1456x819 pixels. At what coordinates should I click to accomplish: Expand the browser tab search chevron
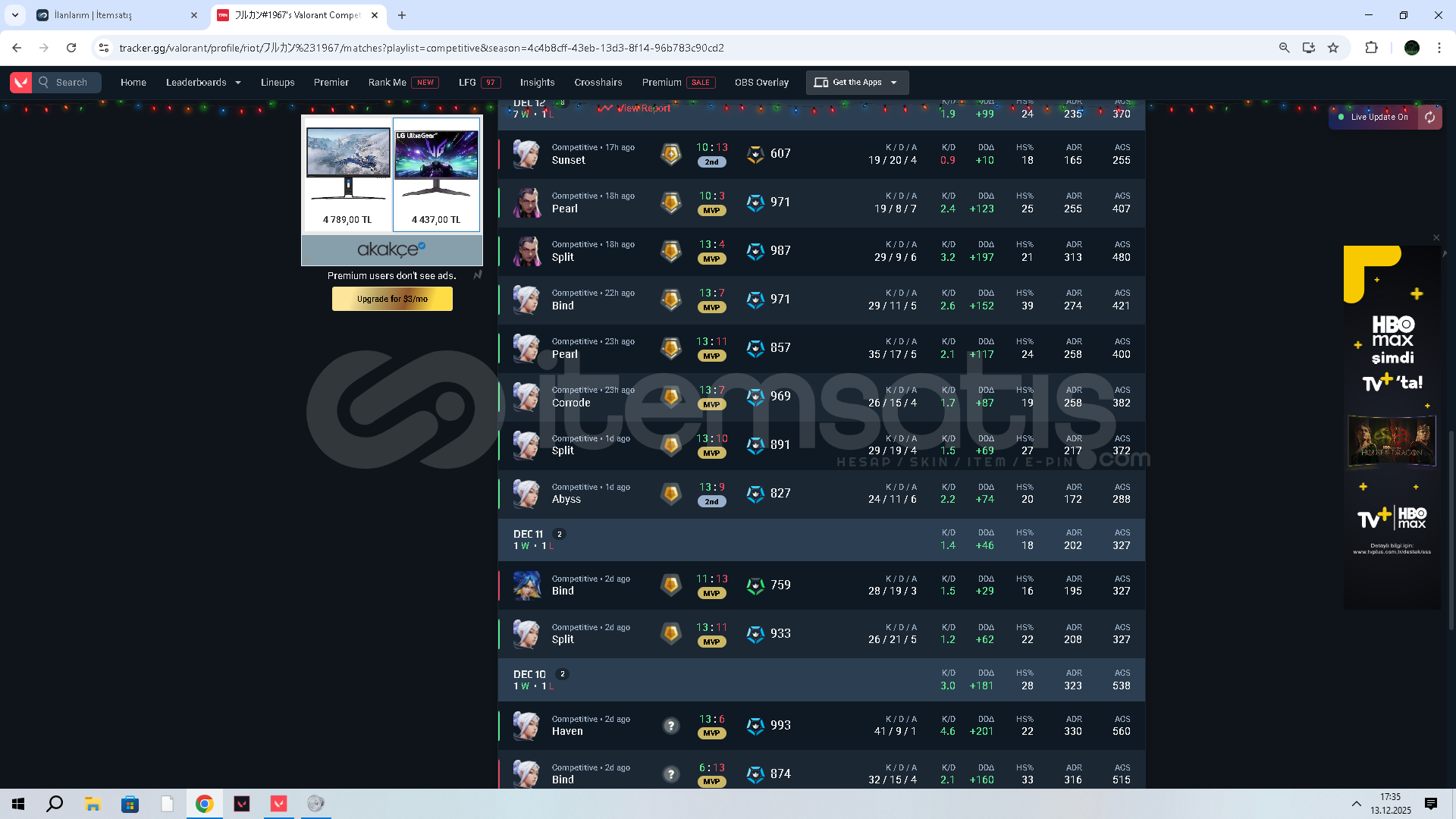pos(15,14)
